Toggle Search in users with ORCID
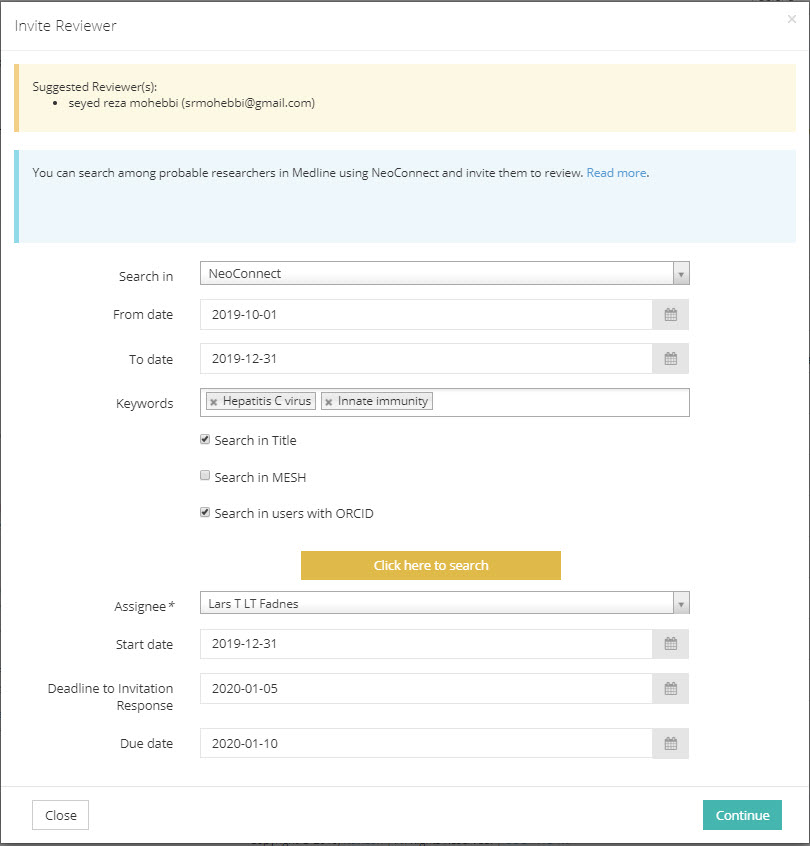Image resolution: width=810 pixels, height=846 pixels. (205, 512)
